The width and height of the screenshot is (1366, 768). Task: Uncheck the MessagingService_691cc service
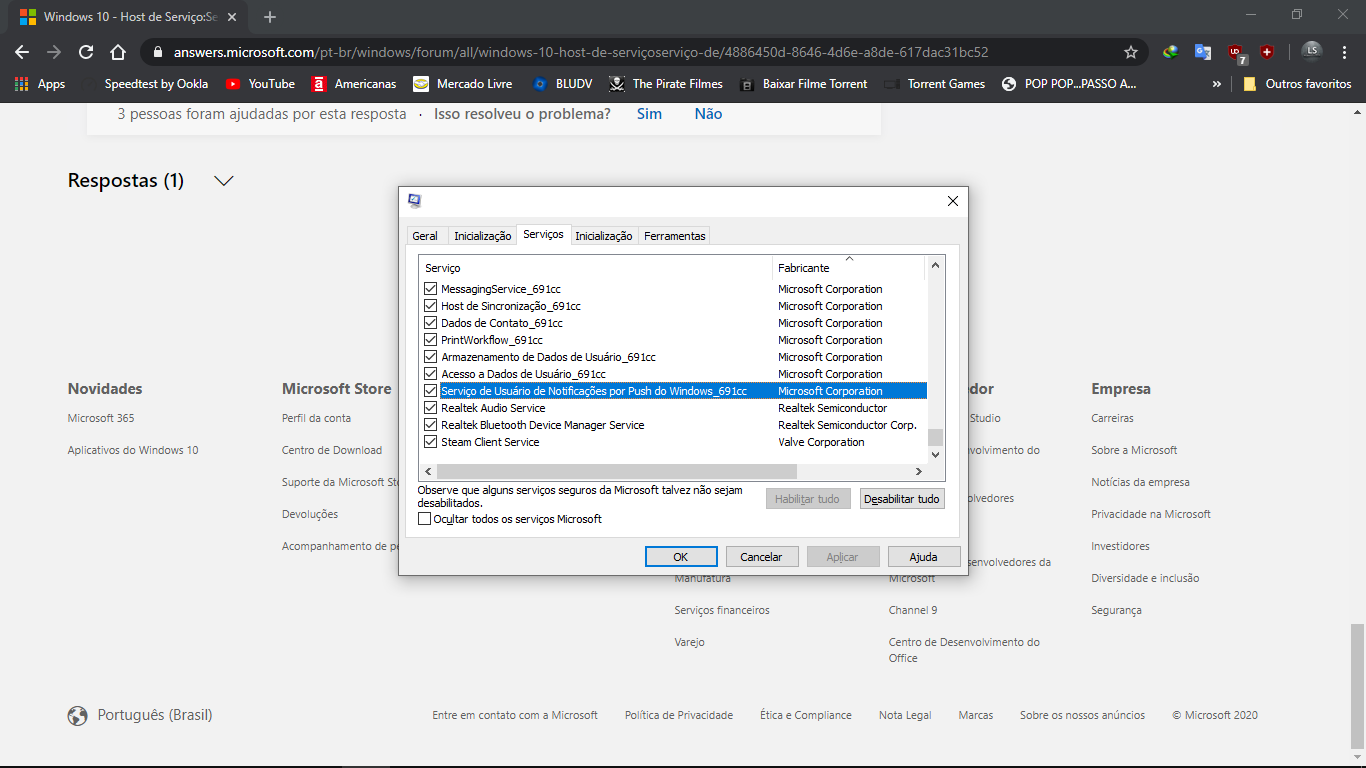(431, 289)
